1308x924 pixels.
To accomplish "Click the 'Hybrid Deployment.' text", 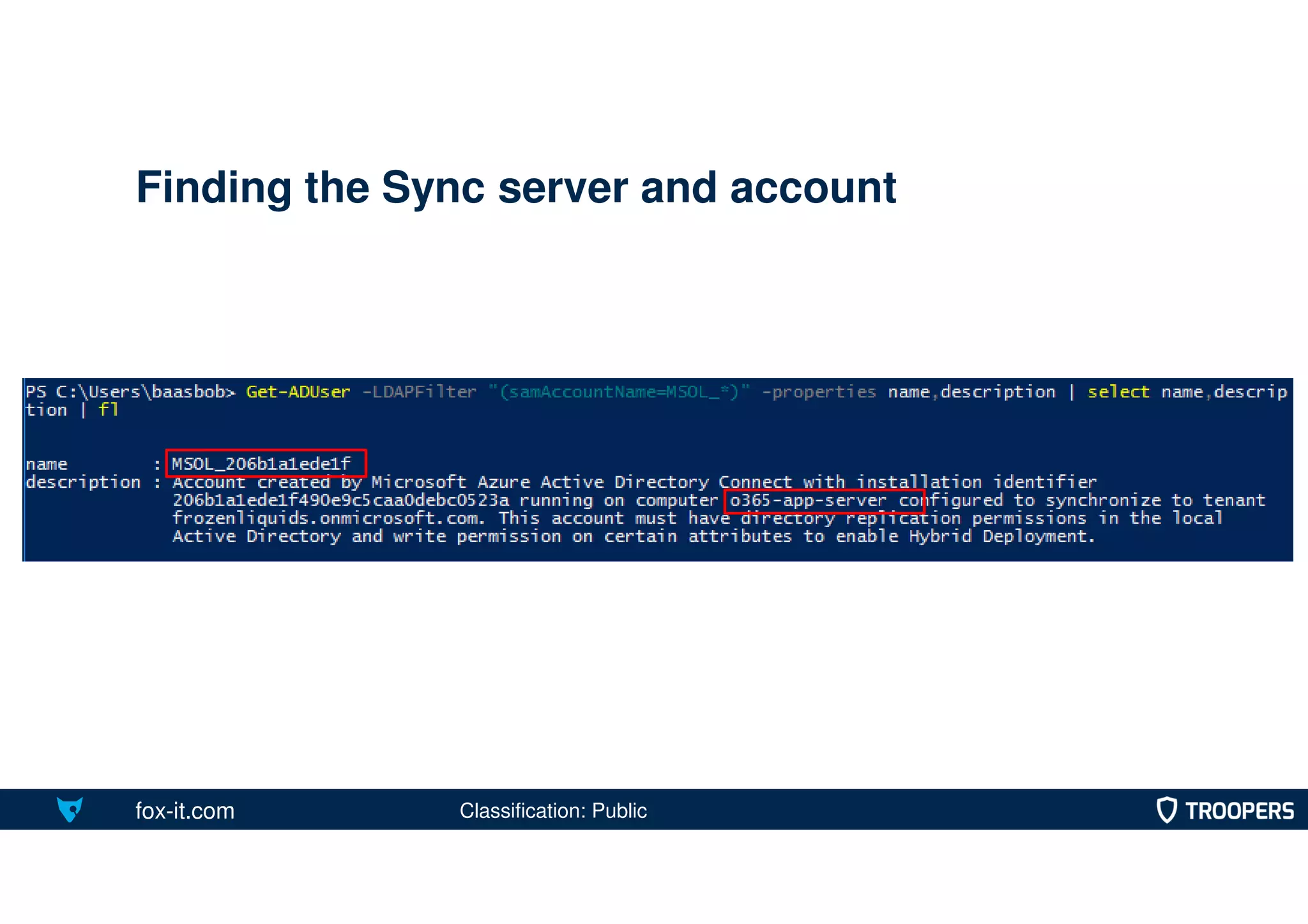I will [1003, 536].
